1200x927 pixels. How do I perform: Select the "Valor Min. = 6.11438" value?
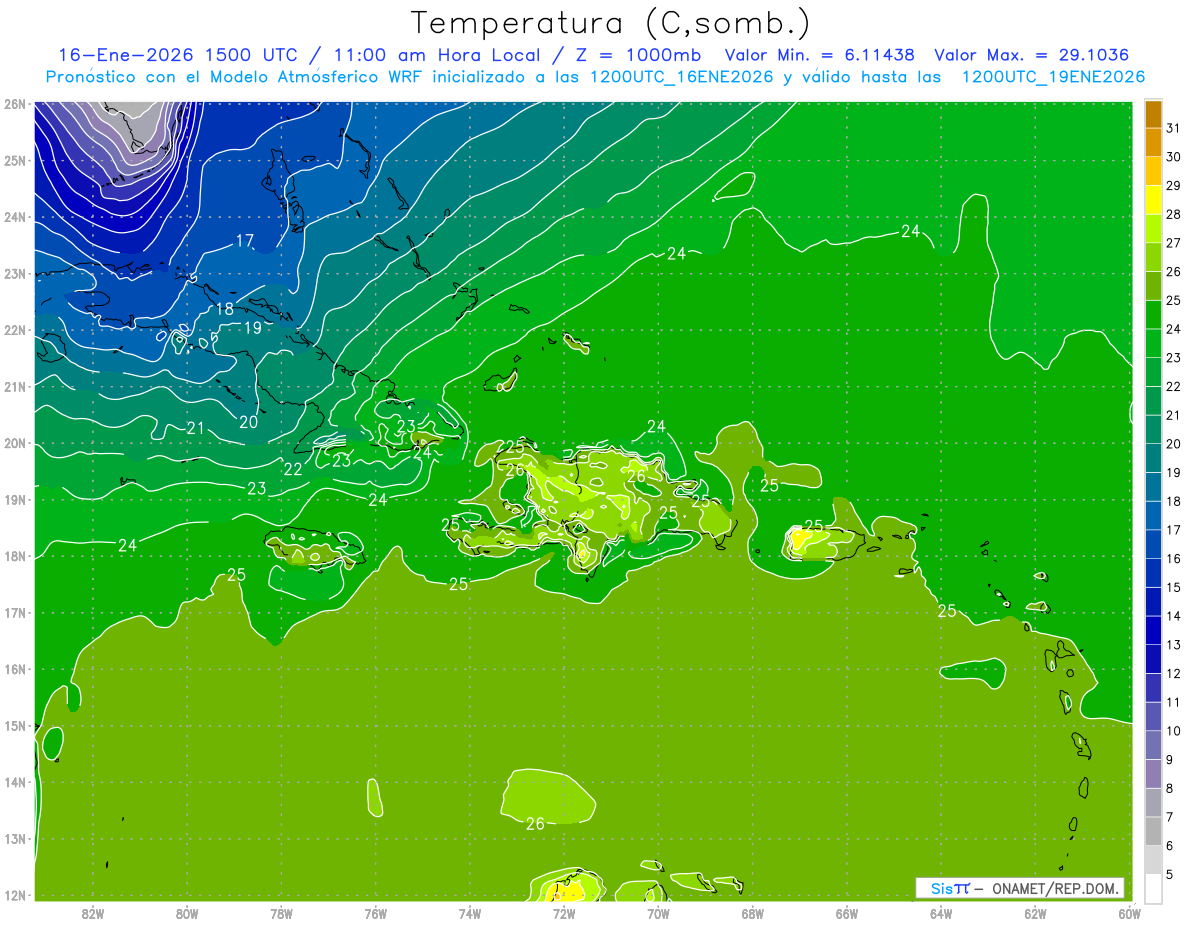[x=820, y=55]
